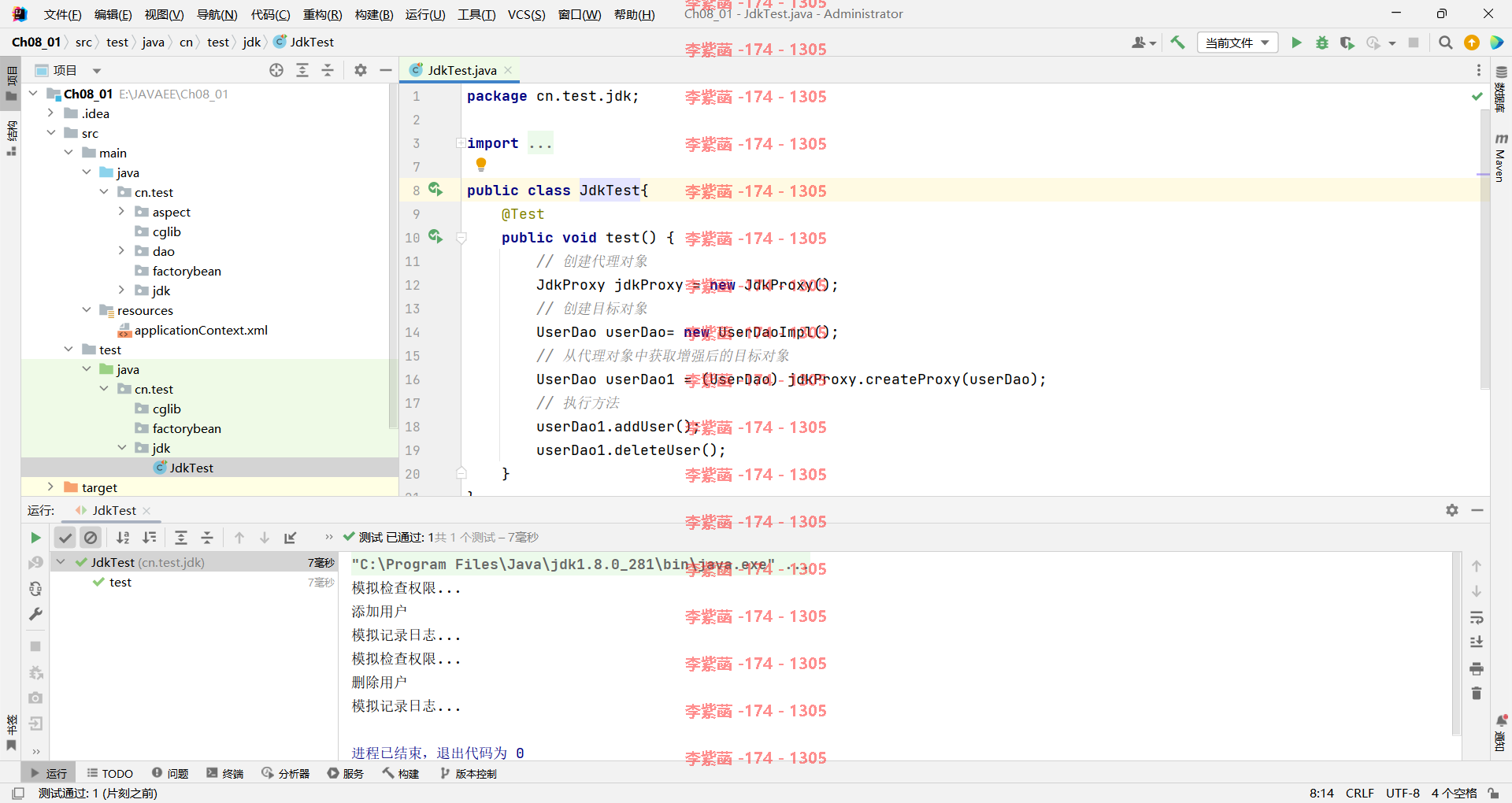Click the yellow lightbulb intention icon

[x=481, y=165]
